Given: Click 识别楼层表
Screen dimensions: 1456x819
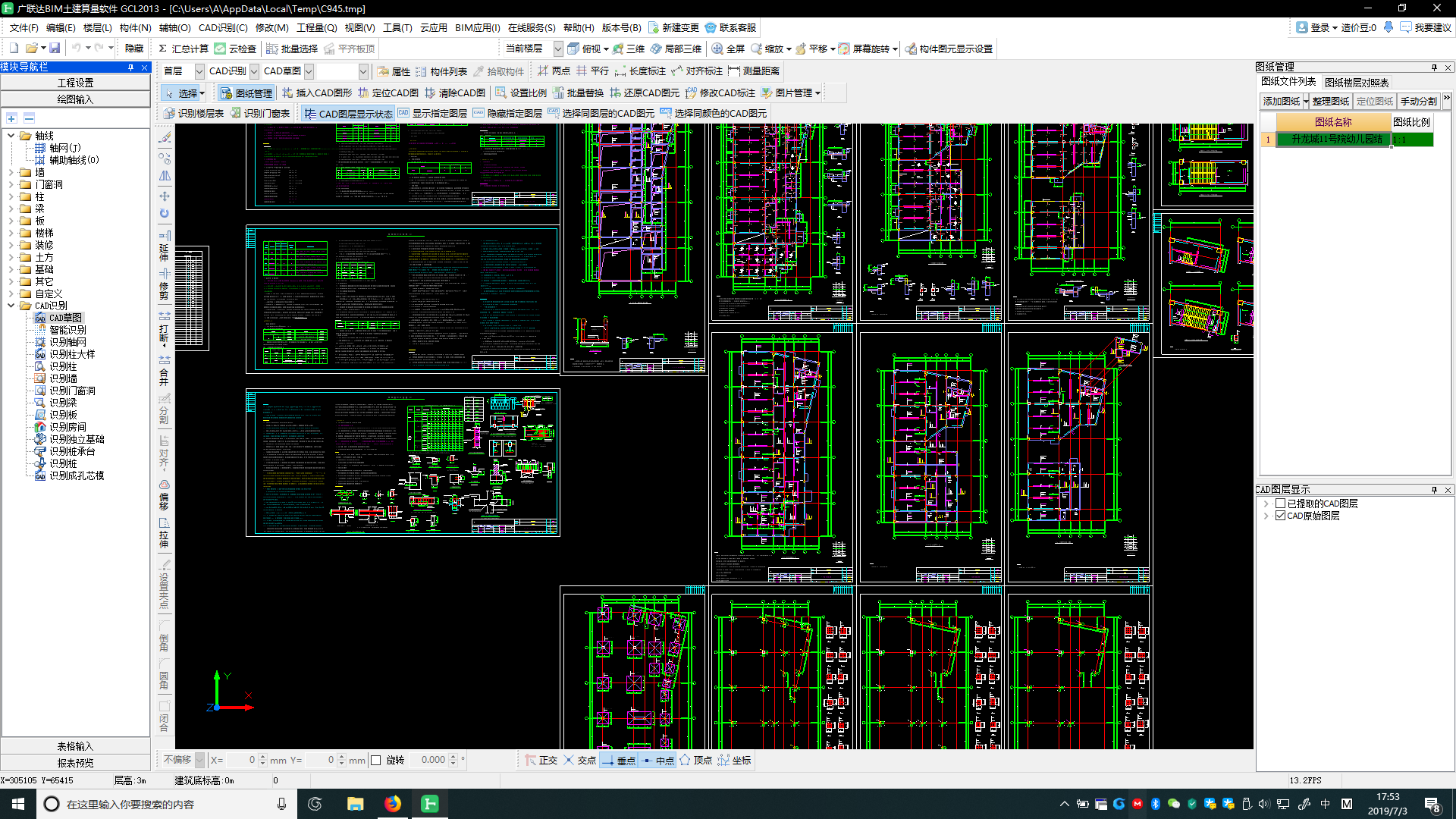Looking at the screenshot, I should [194, 114].
